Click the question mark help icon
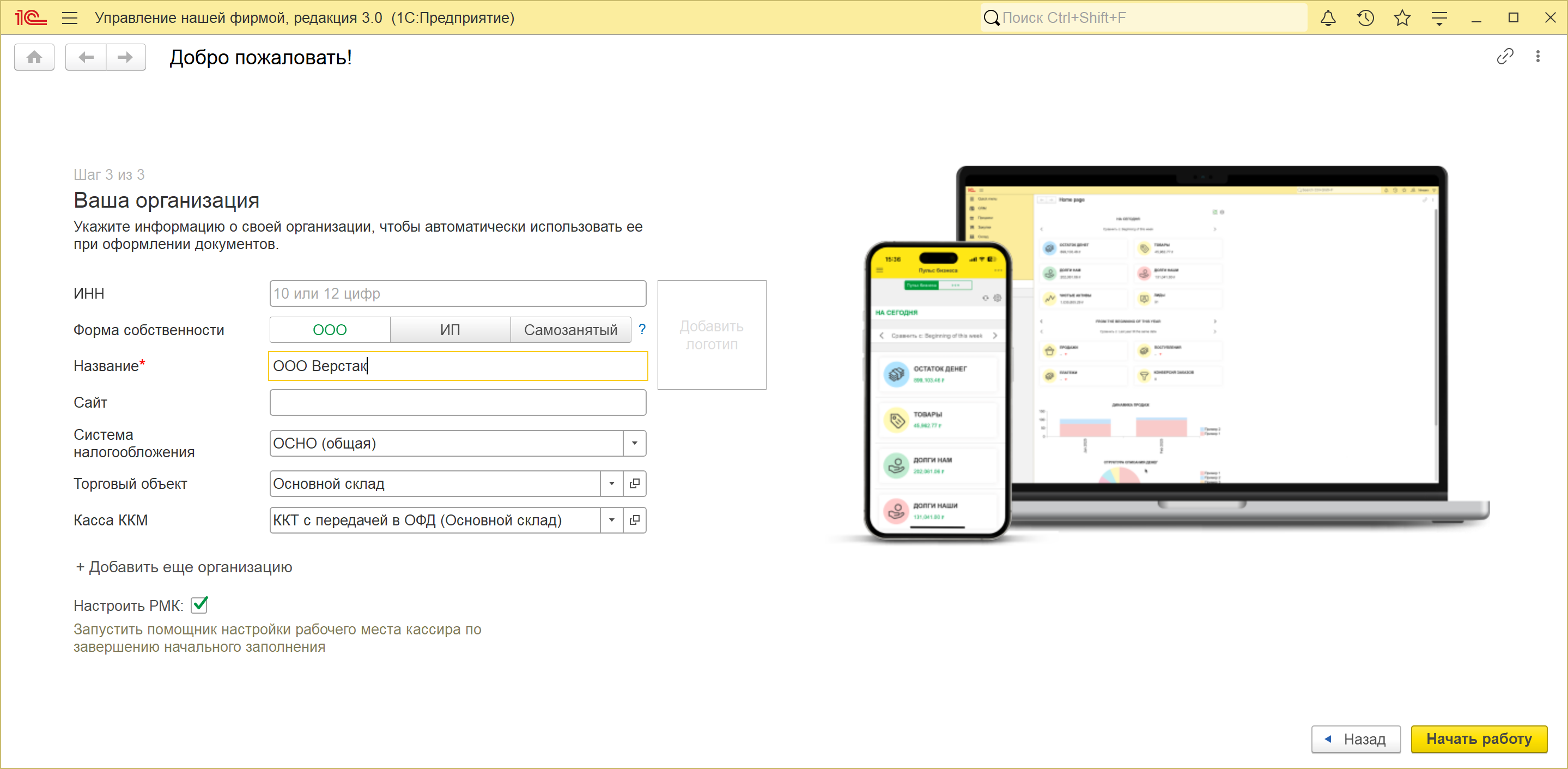 pyautogui.click(x=642, y=329)
